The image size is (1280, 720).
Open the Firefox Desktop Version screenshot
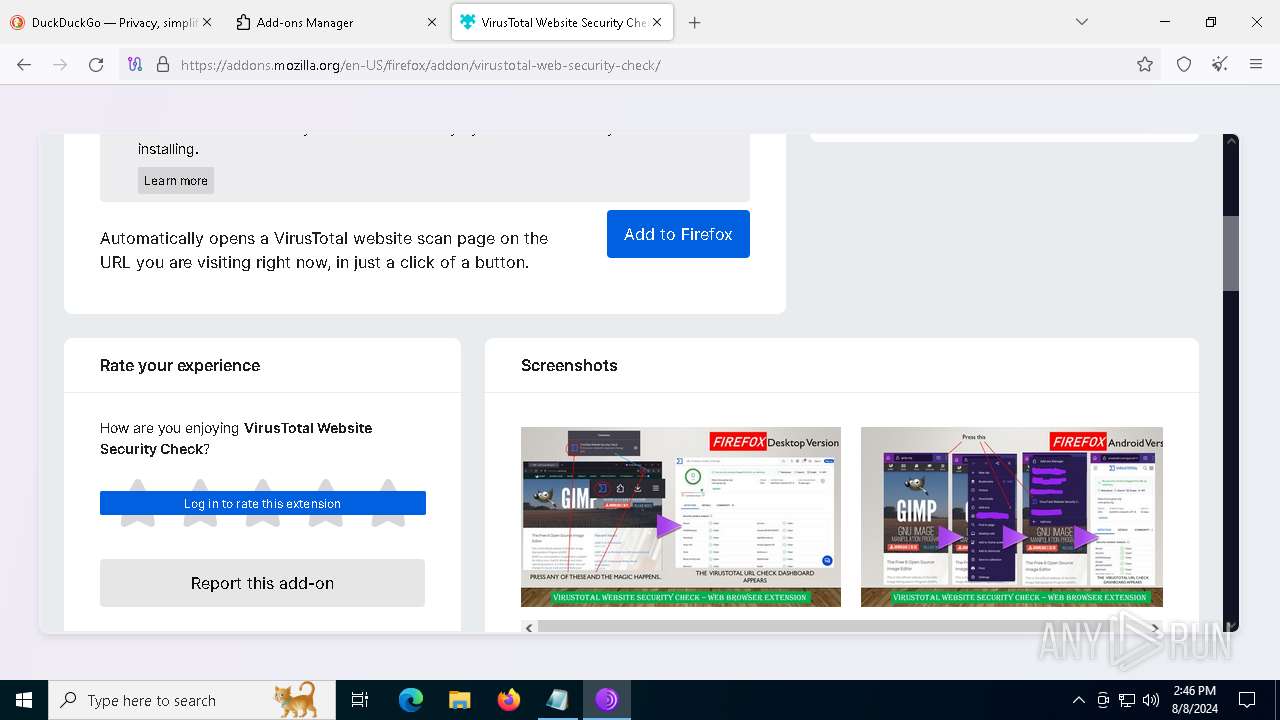point(681,517)
